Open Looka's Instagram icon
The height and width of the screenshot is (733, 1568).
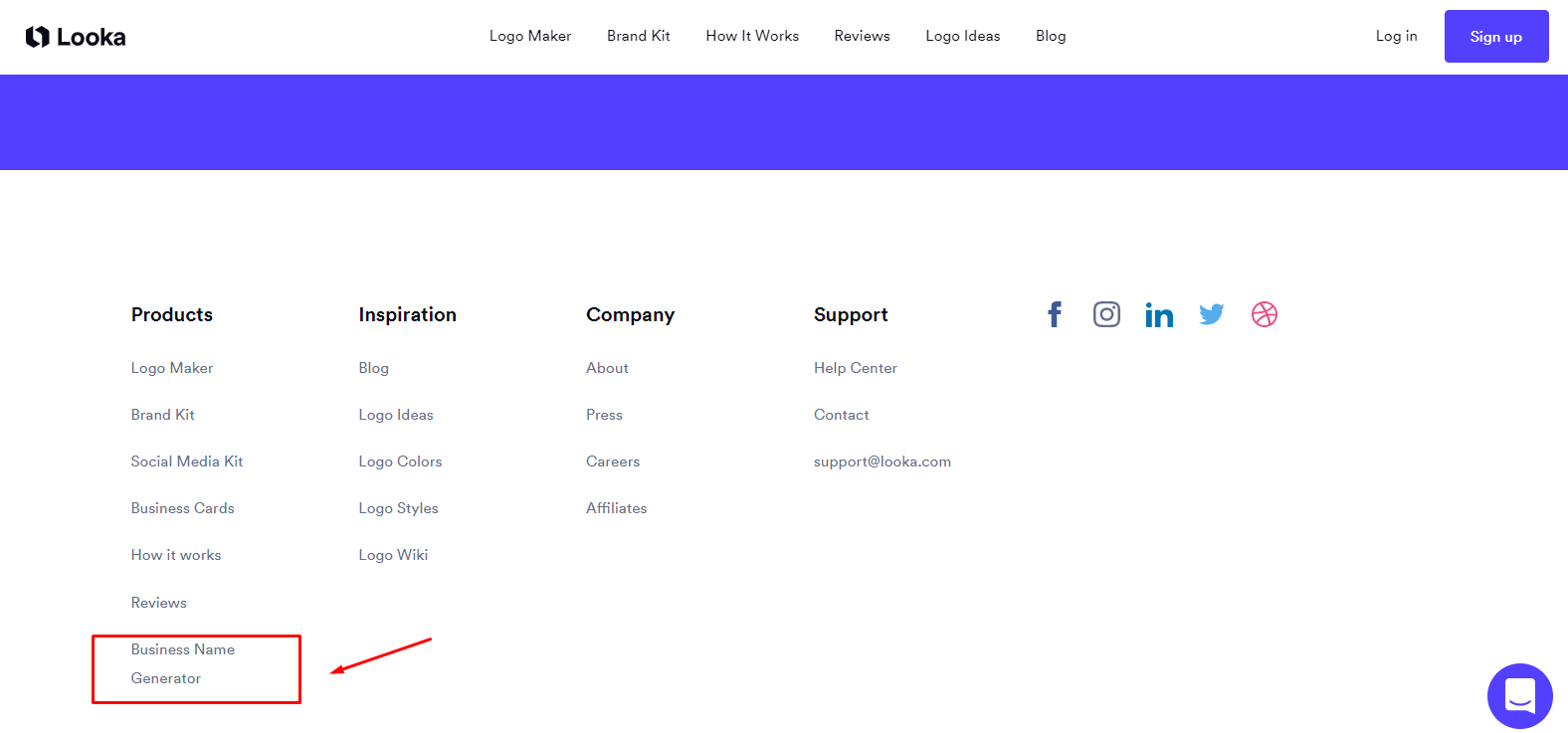click(1106, 314)
